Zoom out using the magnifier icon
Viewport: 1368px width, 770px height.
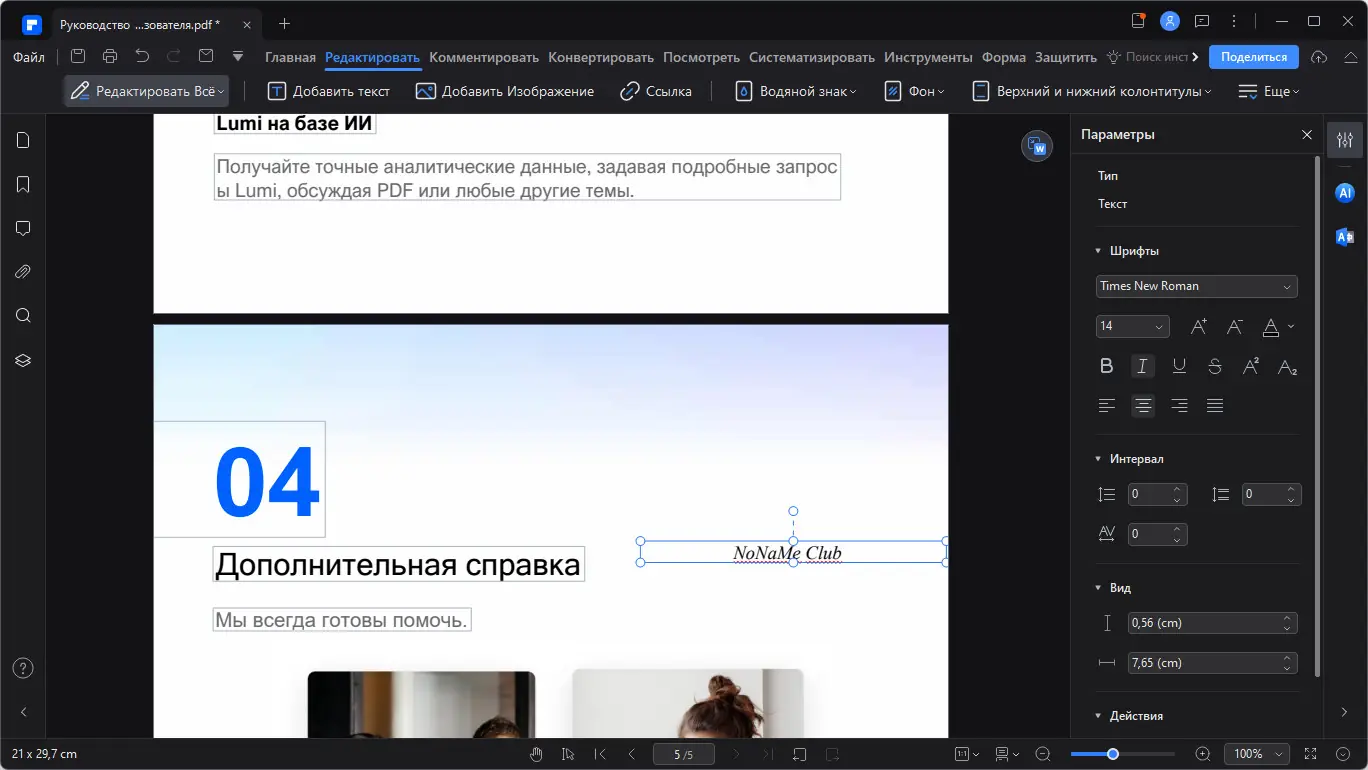point(1043,754)
